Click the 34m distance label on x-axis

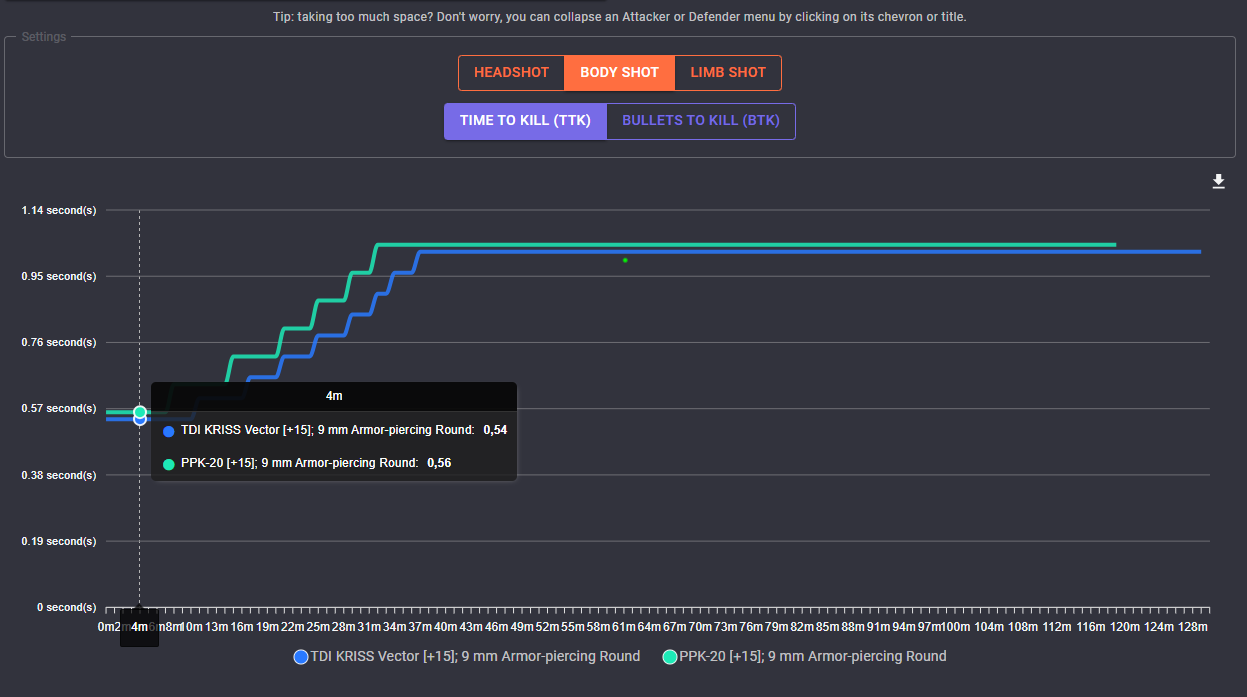click(395, 627)
